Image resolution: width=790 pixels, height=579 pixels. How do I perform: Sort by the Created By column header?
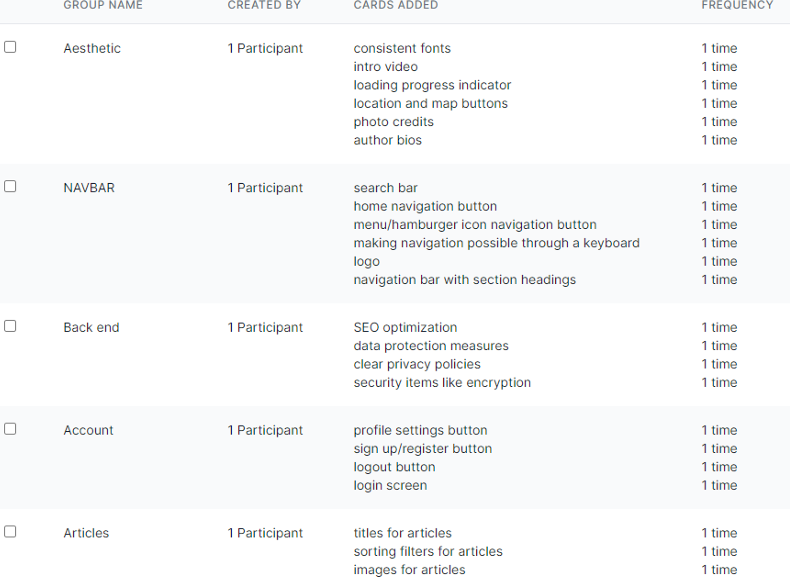click(x=264, y=5)
